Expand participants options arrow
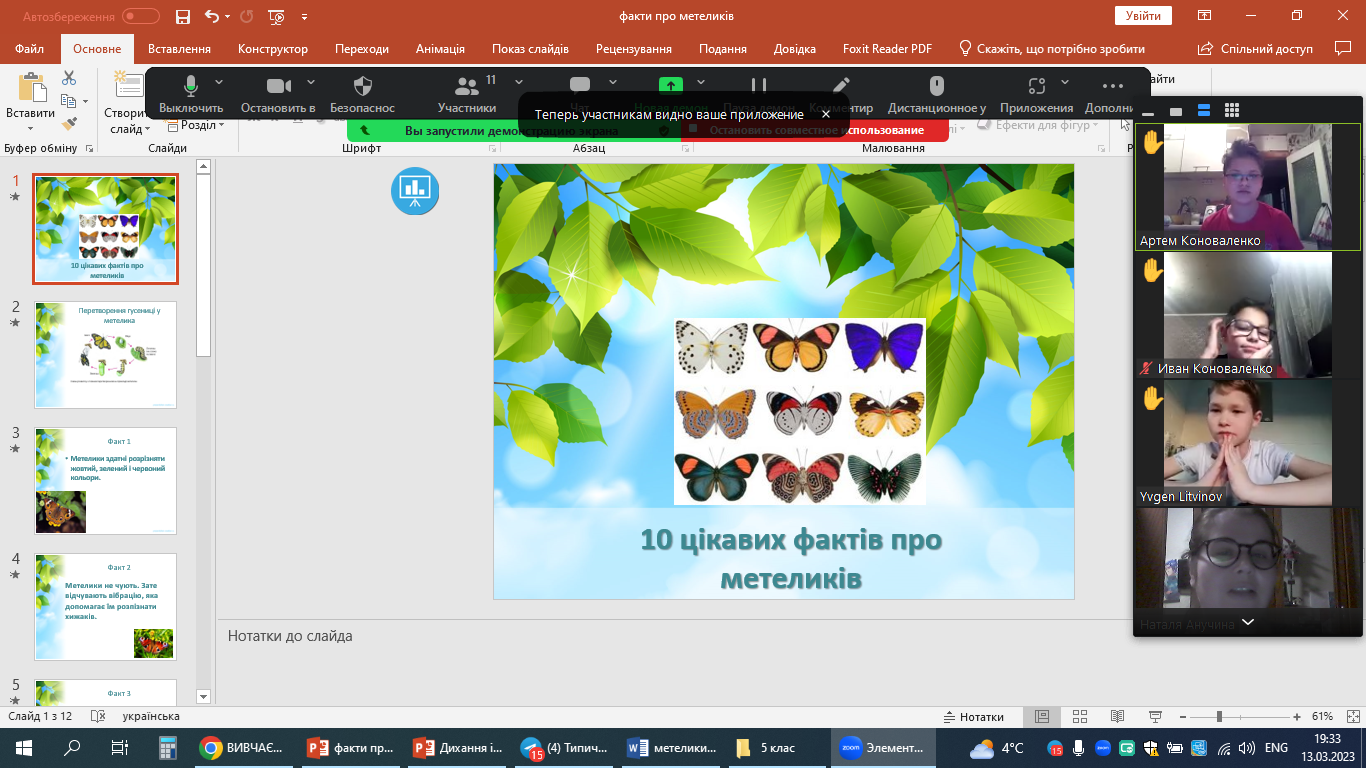Screen dimensions: 1366x768 (518, 82)
